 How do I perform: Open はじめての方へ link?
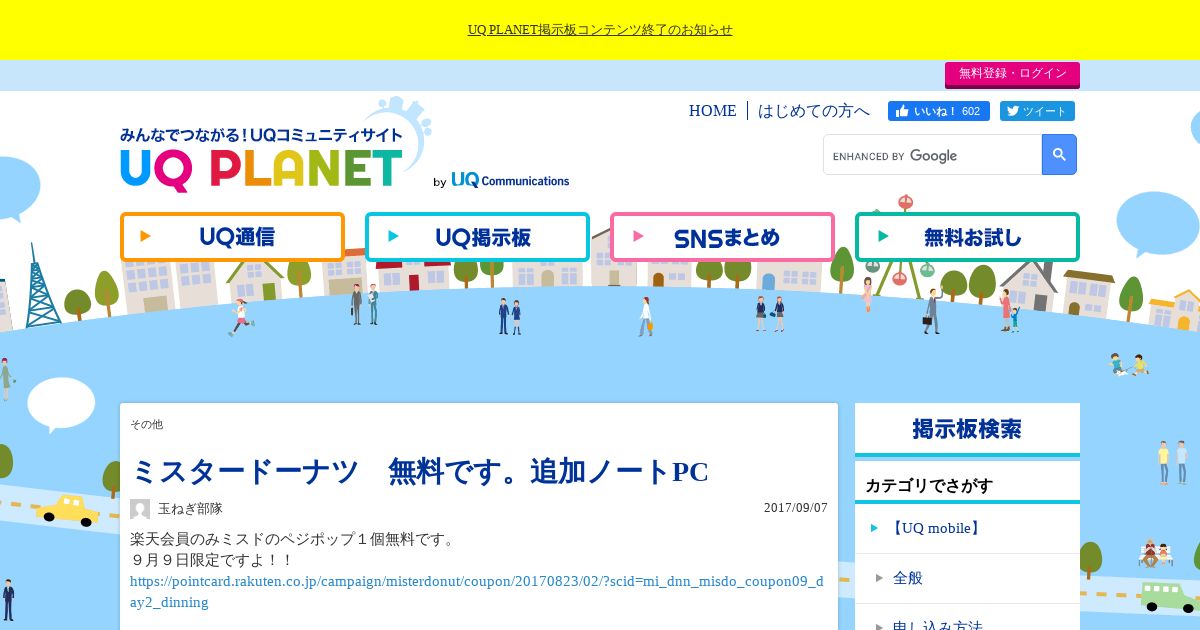coord(814,111)
